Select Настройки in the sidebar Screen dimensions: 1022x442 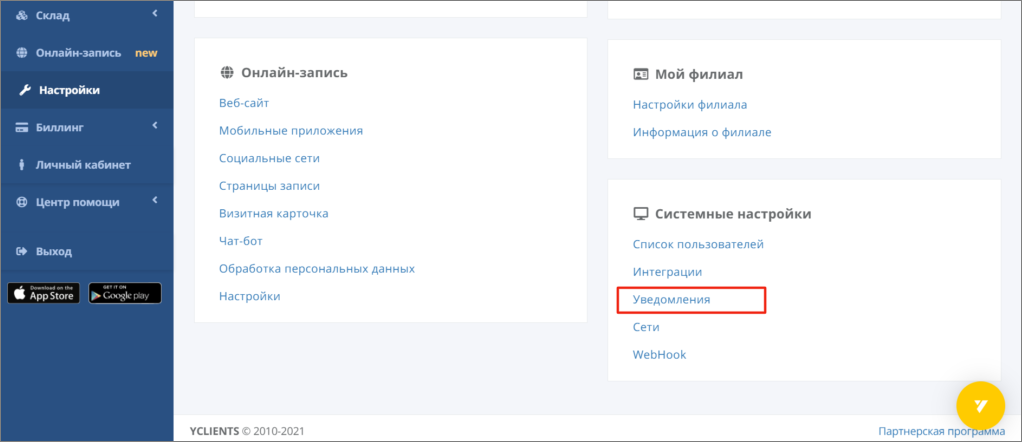pos(69,90)
